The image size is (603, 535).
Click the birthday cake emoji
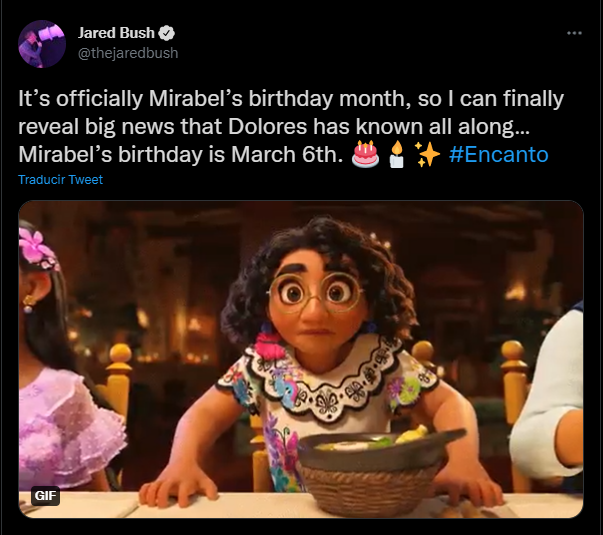(367, 155)
